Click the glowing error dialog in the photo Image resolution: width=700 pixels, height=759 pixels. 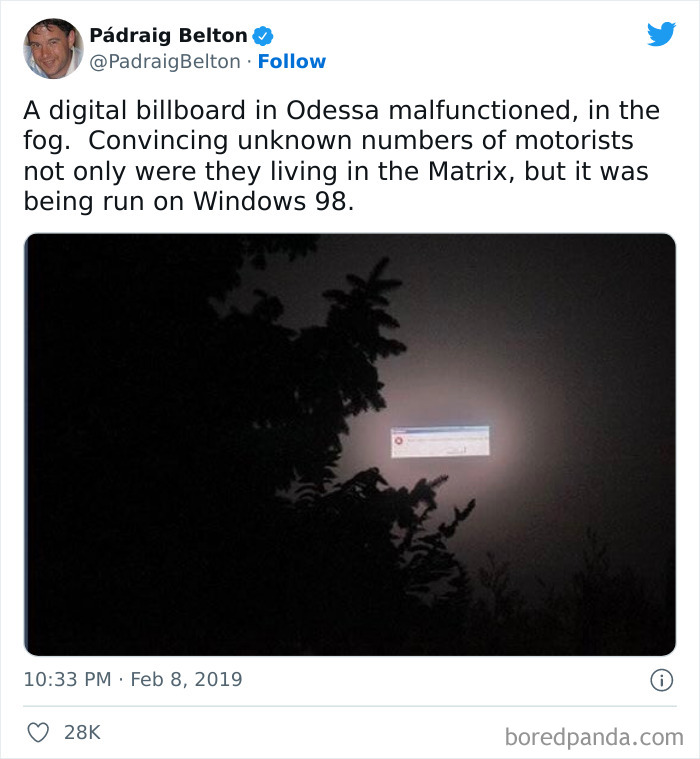coord(440,441)
